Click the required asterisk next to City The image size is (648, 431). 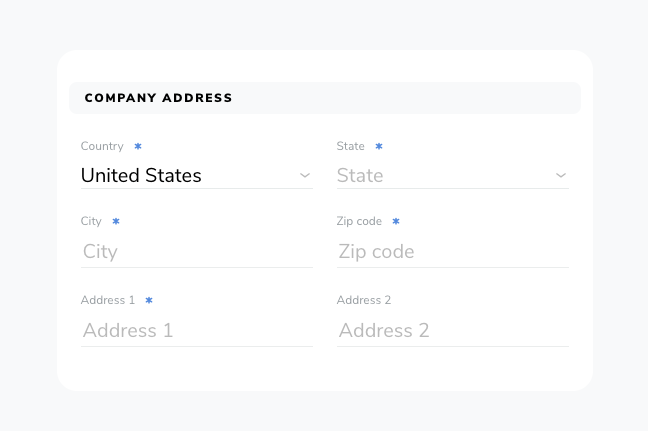tap(116, 221)
